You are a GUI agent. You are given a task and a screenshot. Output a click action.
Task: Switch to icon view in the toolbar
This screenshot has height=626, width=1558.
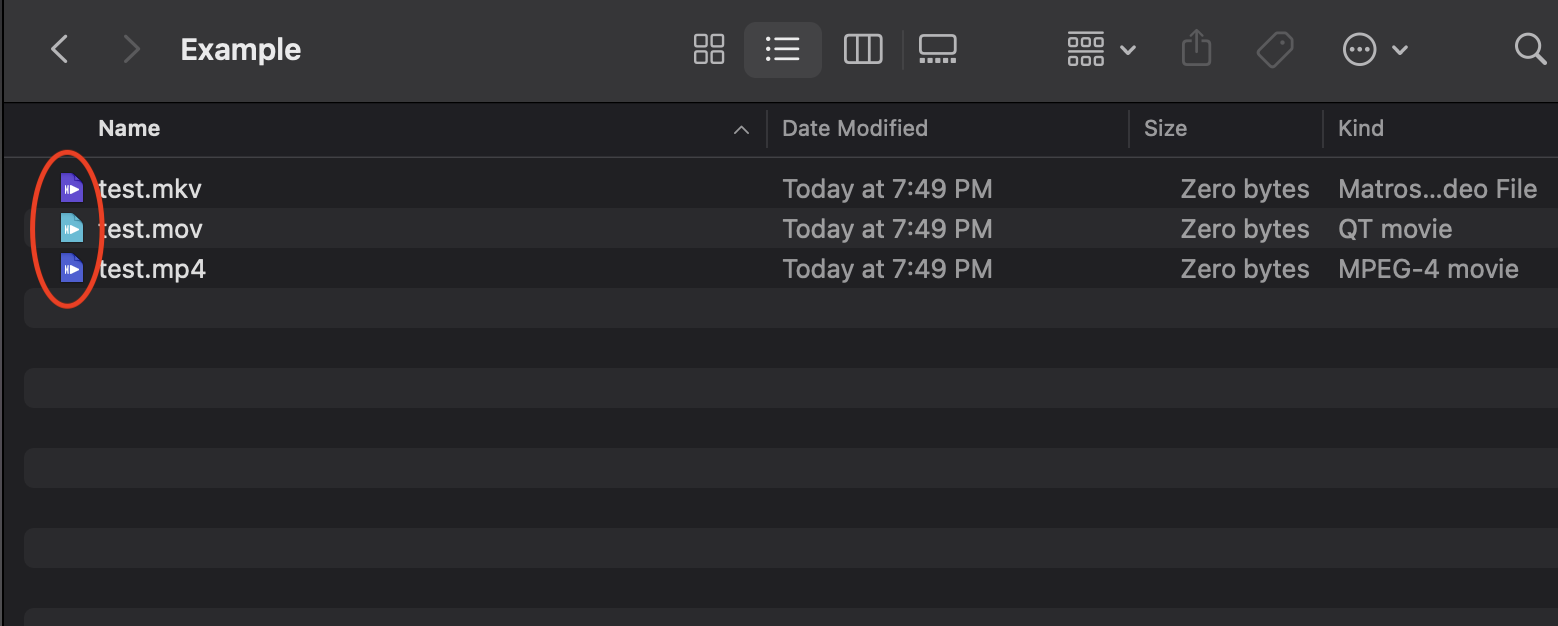708,48
